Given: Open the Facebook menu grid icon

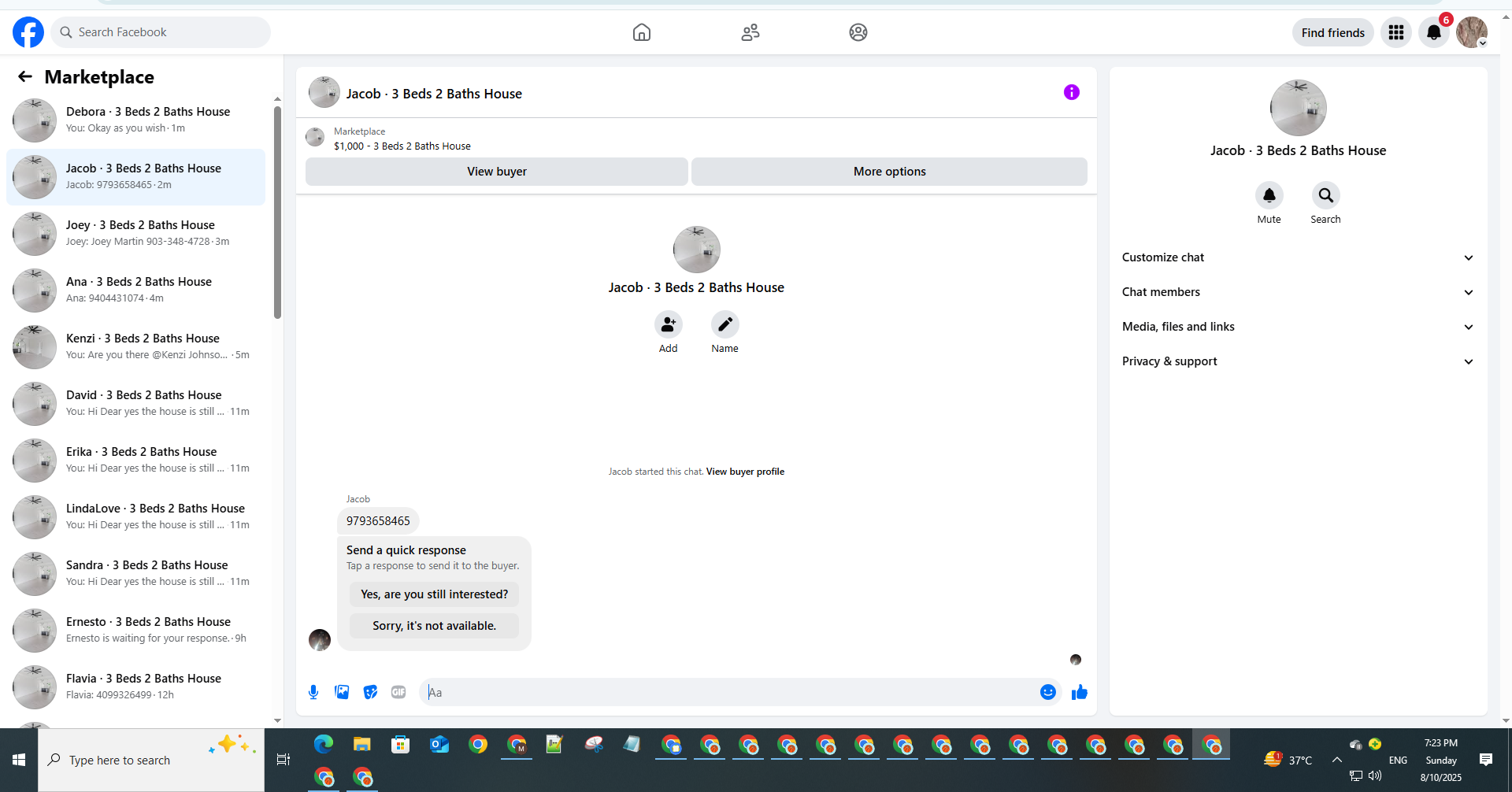Looking at the screenshot, I should point(1396,32).
